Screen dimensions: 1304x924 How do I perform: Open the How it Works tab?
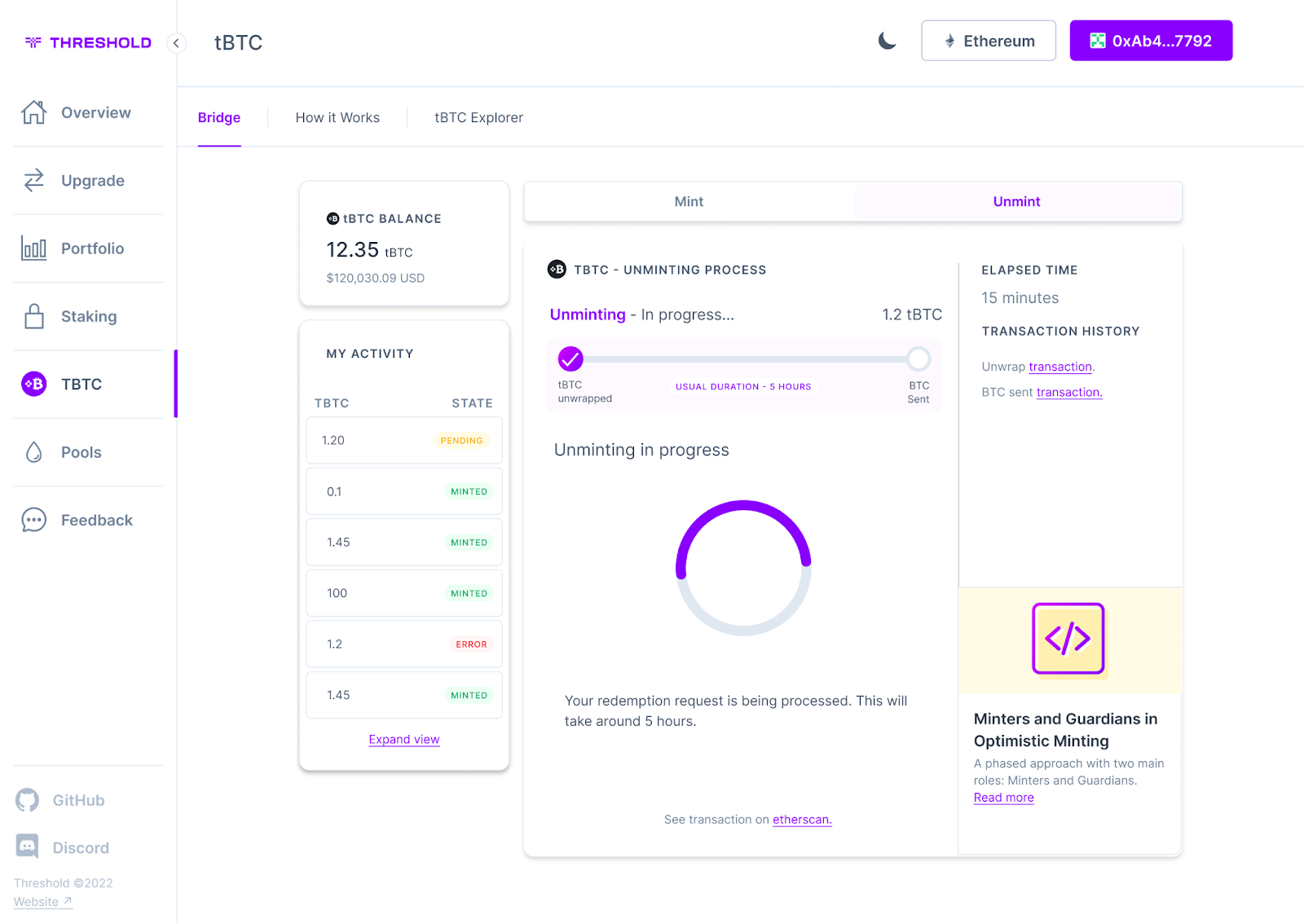click(x=337, y=117)
